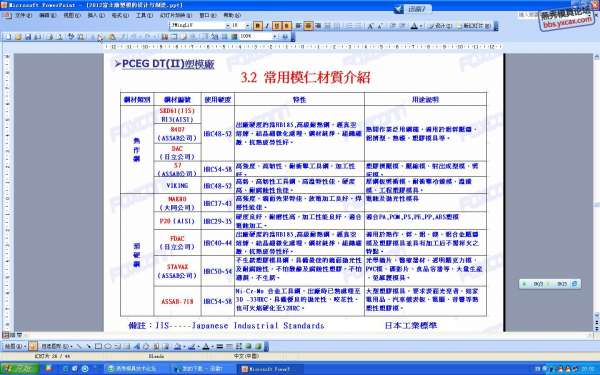Open the 格式 (Format) menu

tap(120, 15)
